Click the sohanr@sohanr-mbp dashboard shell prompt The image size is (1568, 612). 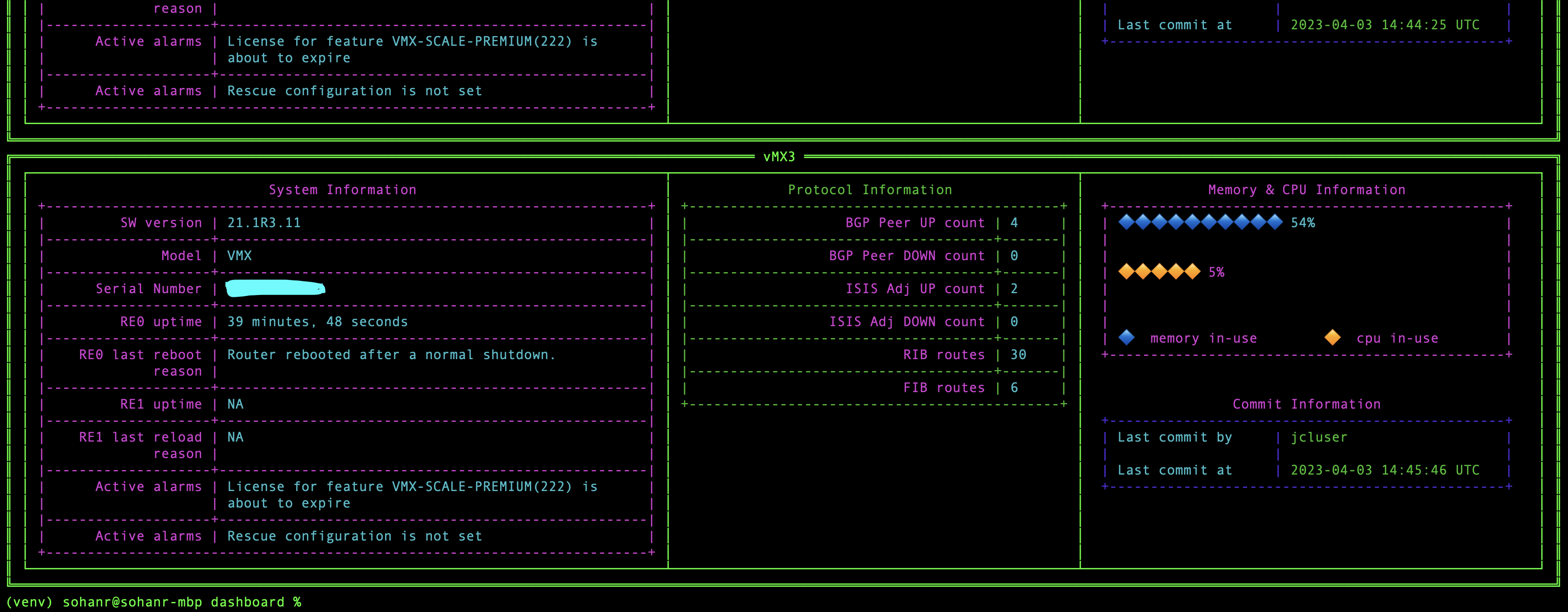coord(153,602)
